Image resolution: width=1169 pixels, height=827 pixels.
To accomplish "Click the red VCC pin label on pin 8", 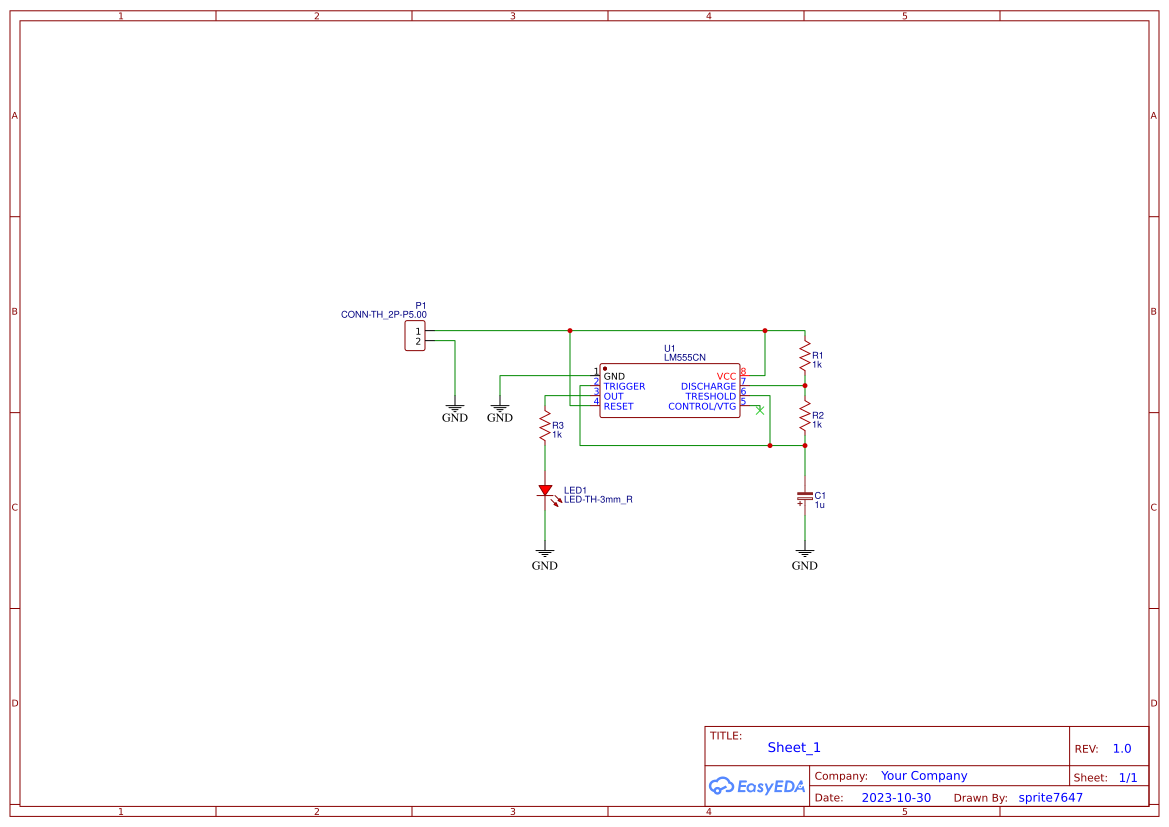I will click(727, 376).
